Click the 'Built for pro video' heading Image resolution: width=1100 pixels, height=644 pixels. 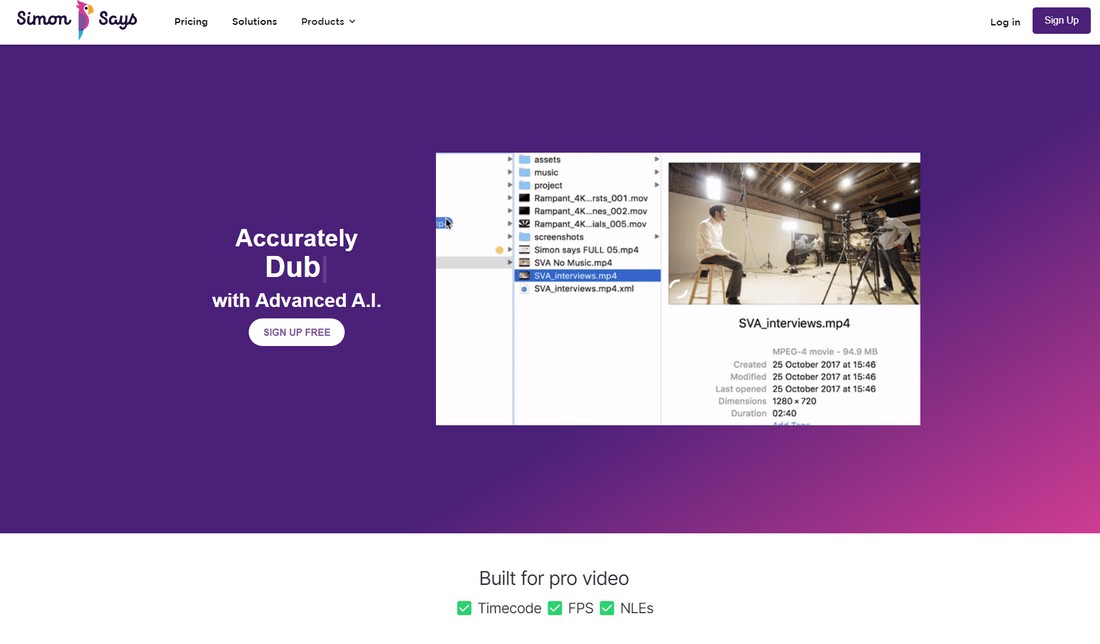tap(554, 579)
